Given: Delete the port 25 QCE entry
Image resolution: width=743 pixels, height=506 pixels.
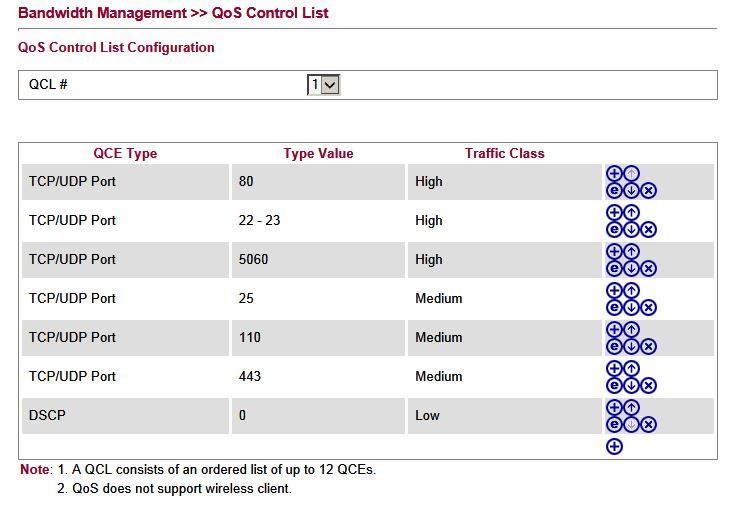Looking at the screenshot, I should point(648,307).
